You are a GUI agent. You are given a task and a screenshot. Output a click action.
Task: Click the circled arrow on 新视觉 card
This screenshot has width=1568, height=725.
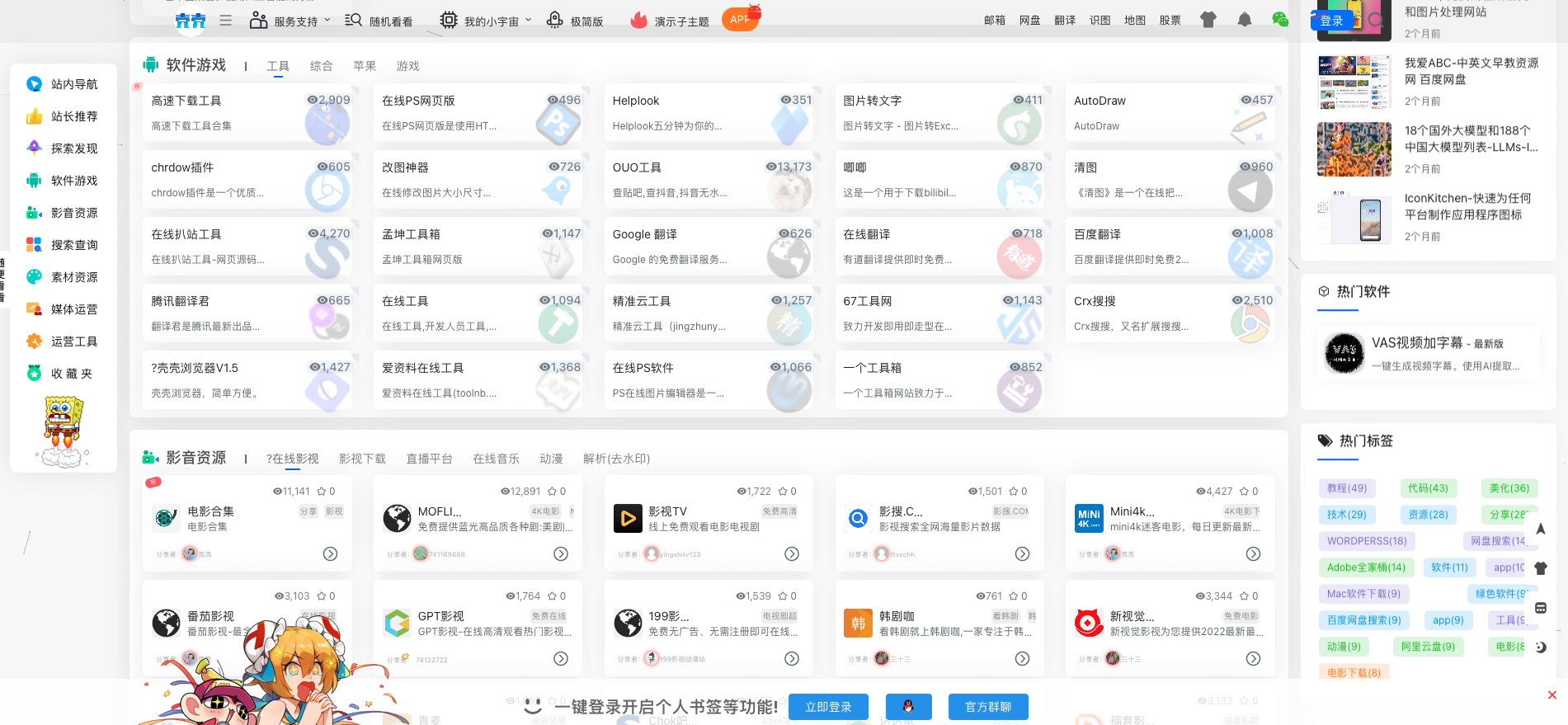point(1253,659)
